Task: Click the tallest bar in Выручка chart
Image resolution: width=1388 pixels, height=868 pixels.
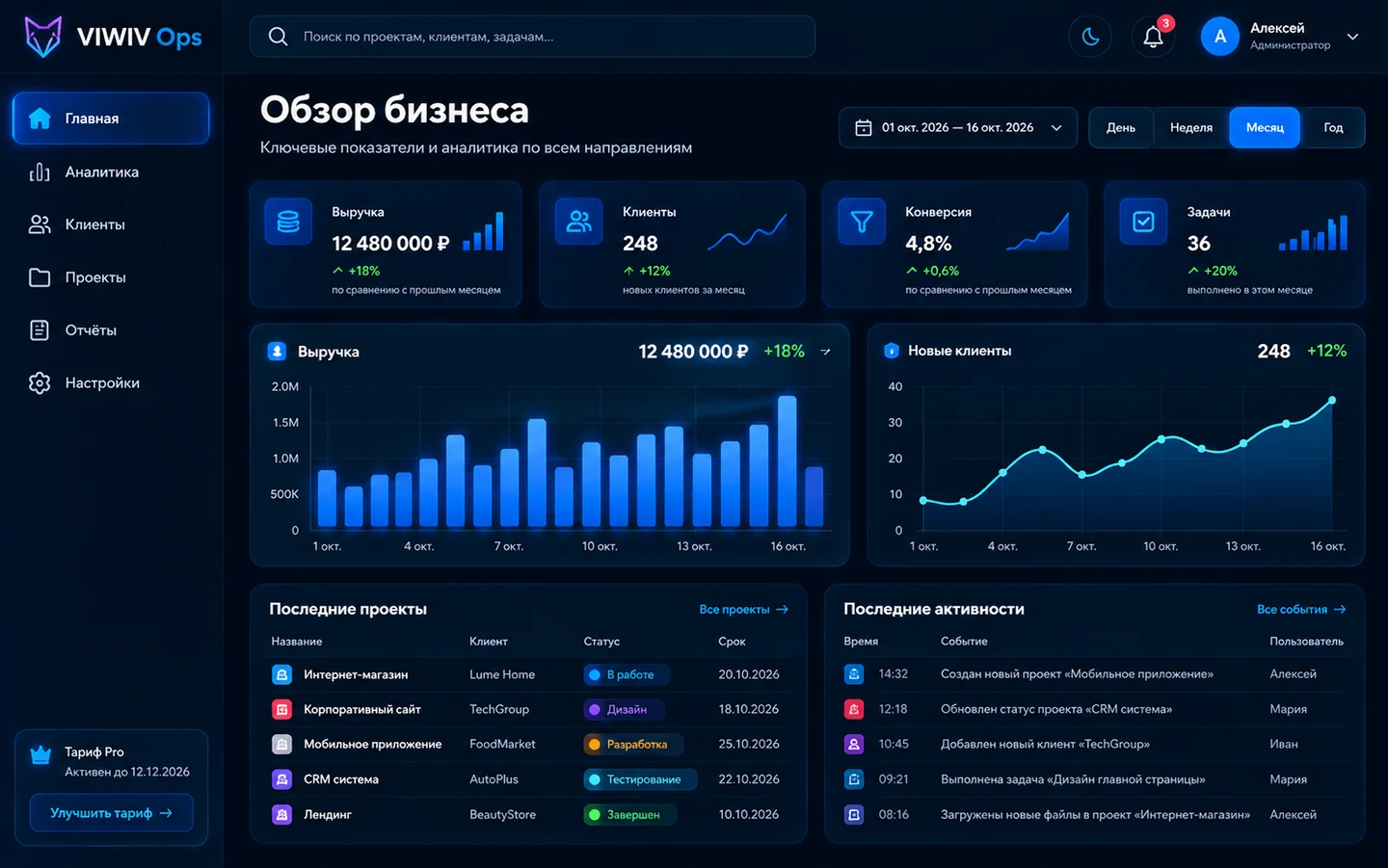Action: click(x=787, y=460)
